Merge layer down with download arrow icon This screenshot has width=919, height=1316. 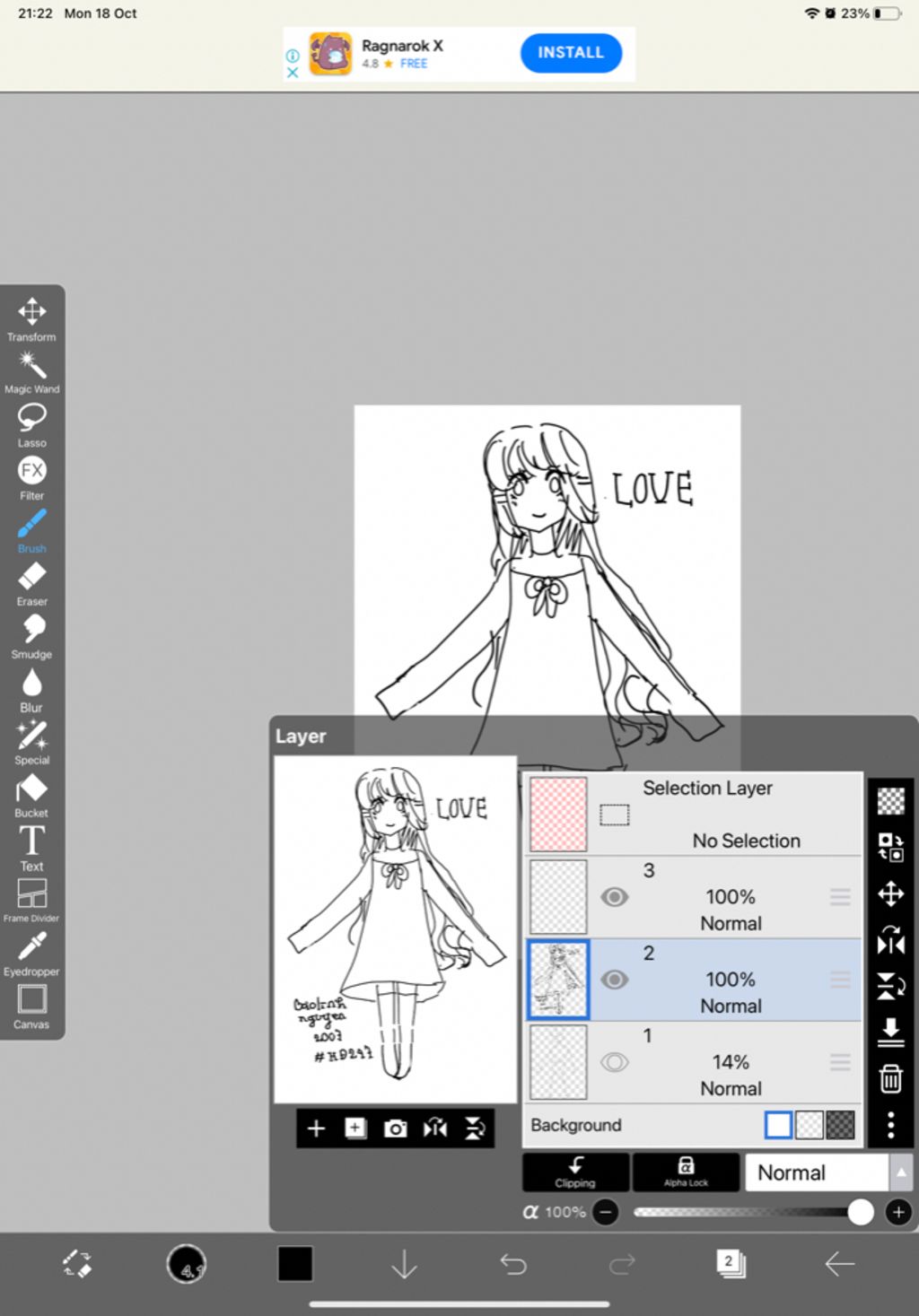(890, 1032)
